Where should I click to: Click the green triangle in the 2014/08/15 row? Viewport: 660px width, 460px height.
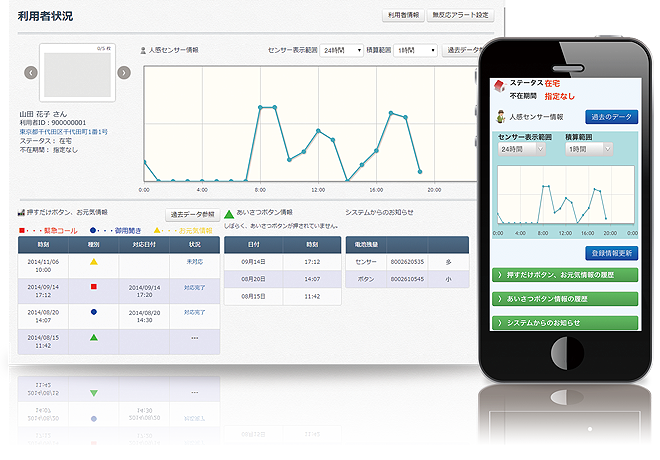94,338
